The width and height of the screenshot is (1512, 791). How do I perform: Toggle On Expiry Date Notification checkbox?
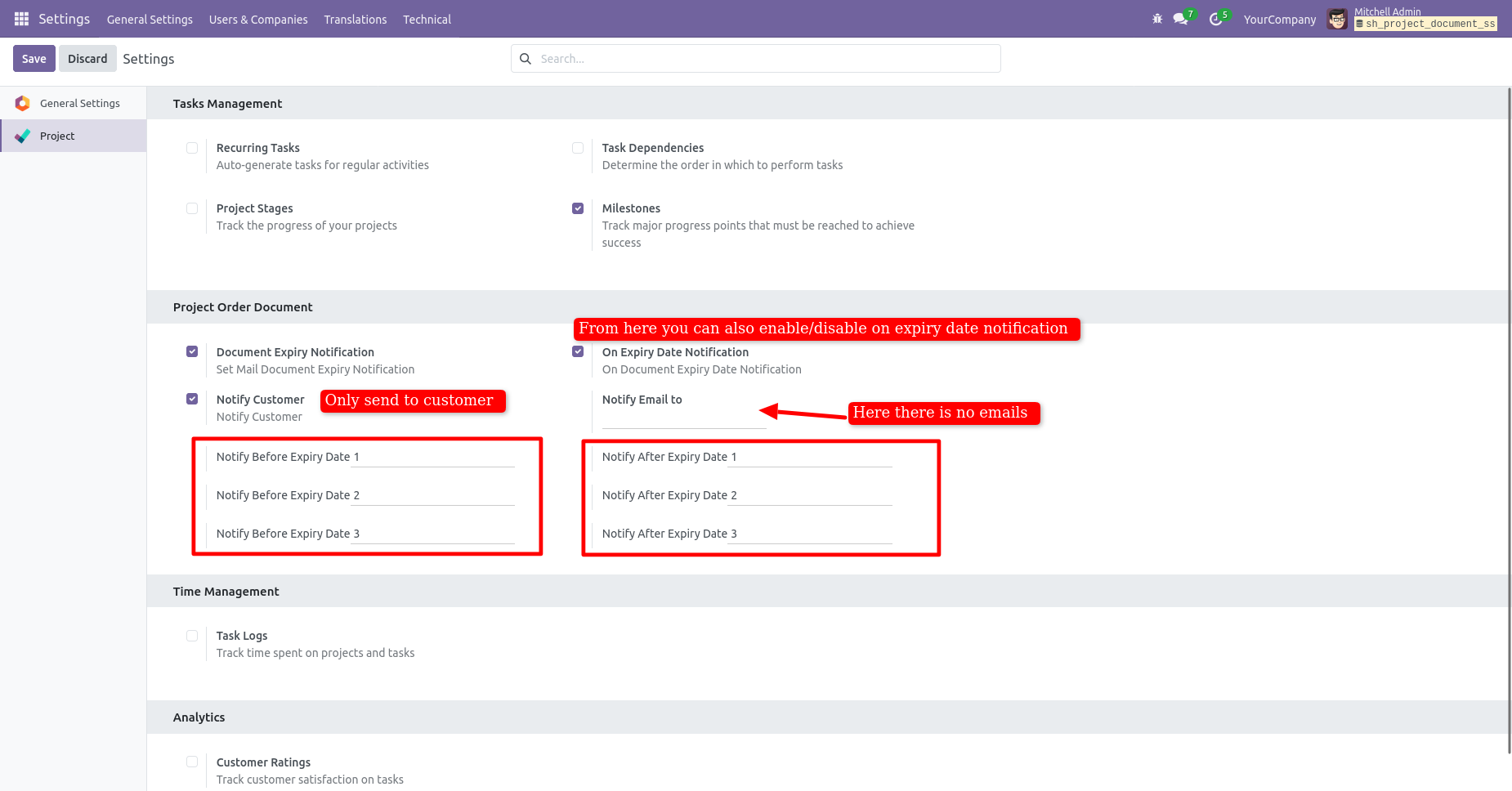(x=578, y=351)
